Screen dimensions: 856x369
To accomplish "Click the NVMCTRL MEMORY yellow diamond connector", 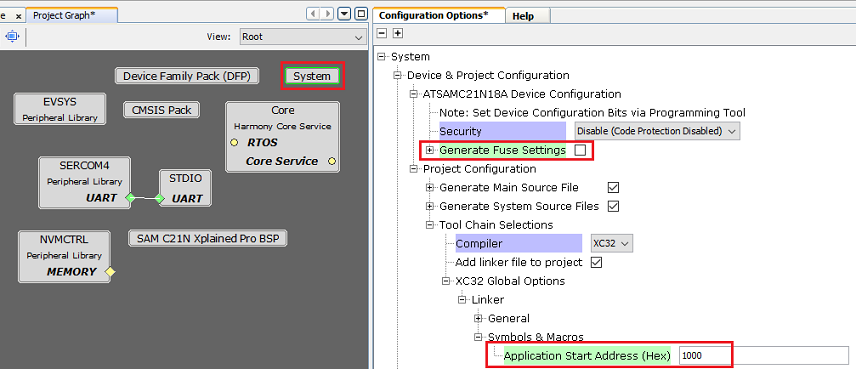I will (x=110, y=272).
